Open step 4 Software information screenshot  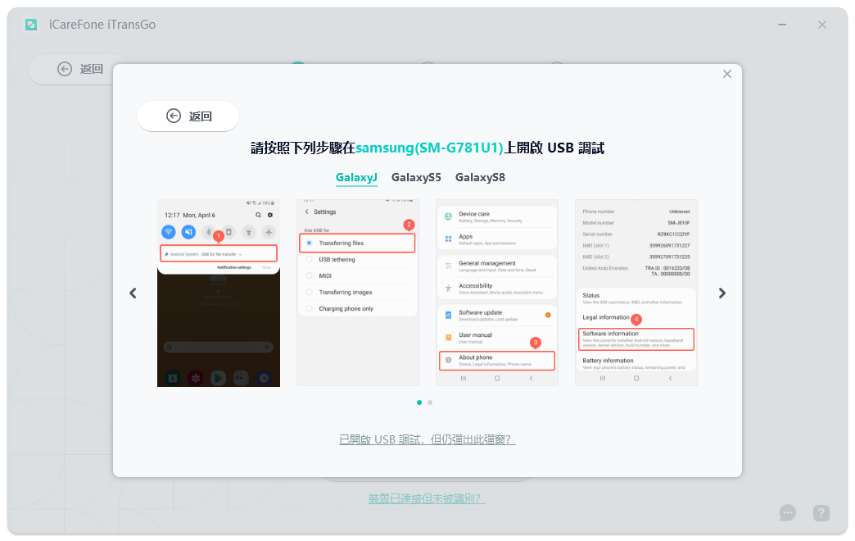[x=636, y=293]
